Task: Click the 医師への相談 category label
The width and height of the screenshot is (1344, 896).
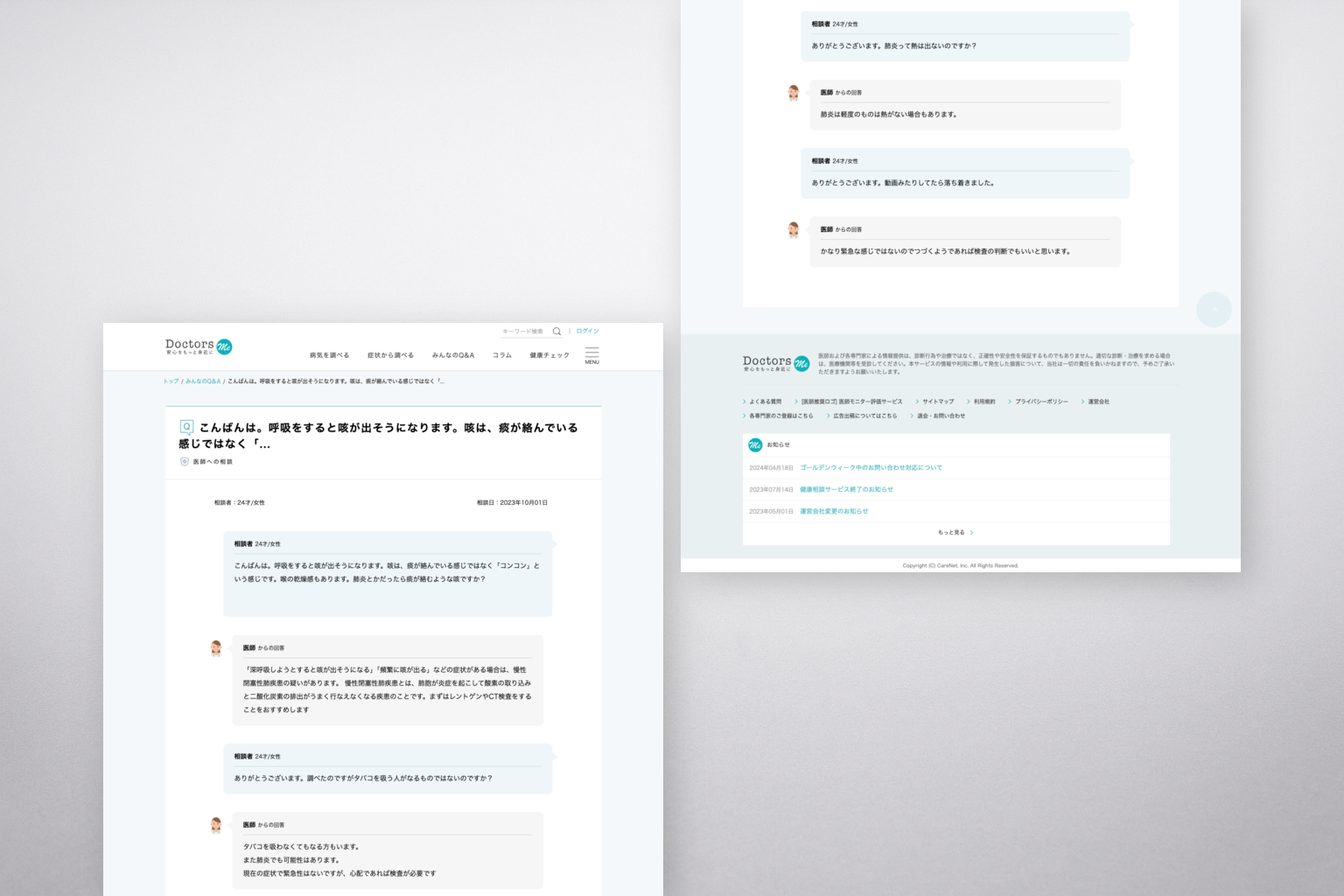Action: point(213,461)
